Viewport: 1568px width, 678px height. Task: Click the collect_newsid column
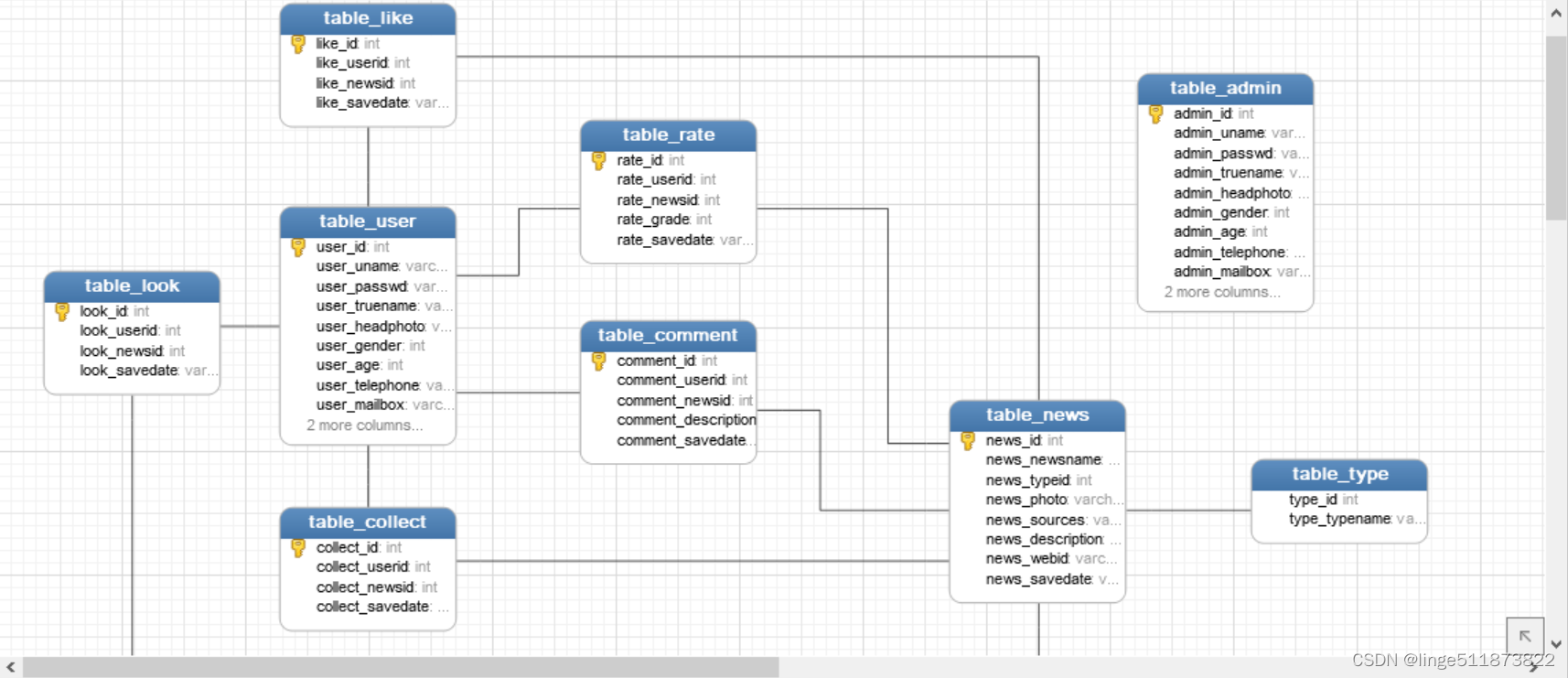tap(376, 587)
